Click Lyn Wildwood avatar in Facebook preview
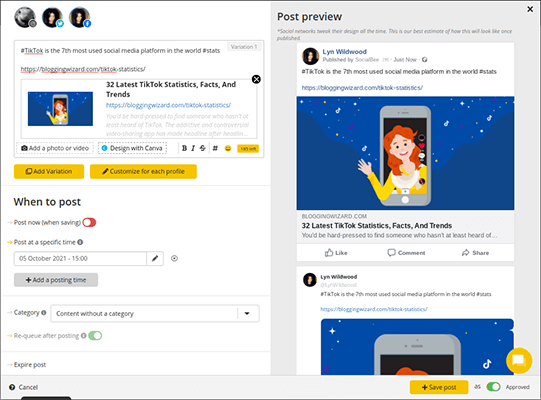The height and width of the screenshot is (400, 541). [x=311, y=56]
